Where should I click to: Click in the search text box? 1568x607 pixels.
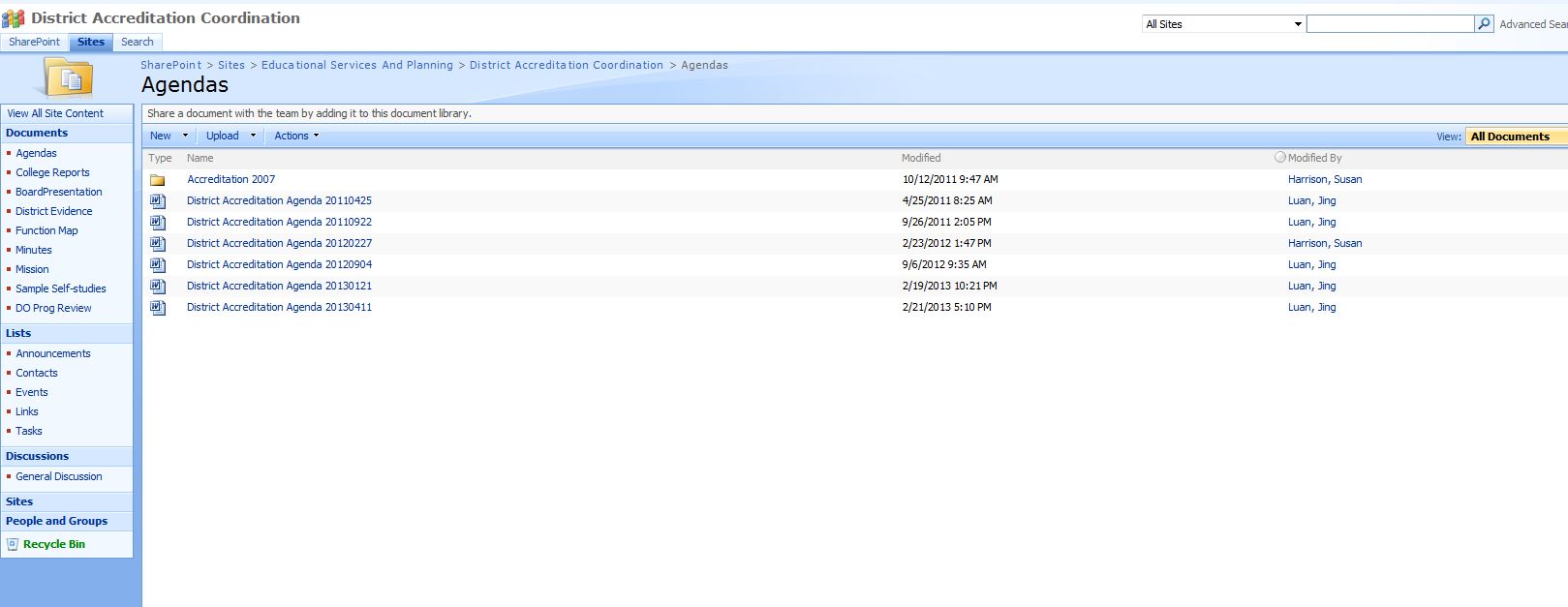[x=1389, y=24]
